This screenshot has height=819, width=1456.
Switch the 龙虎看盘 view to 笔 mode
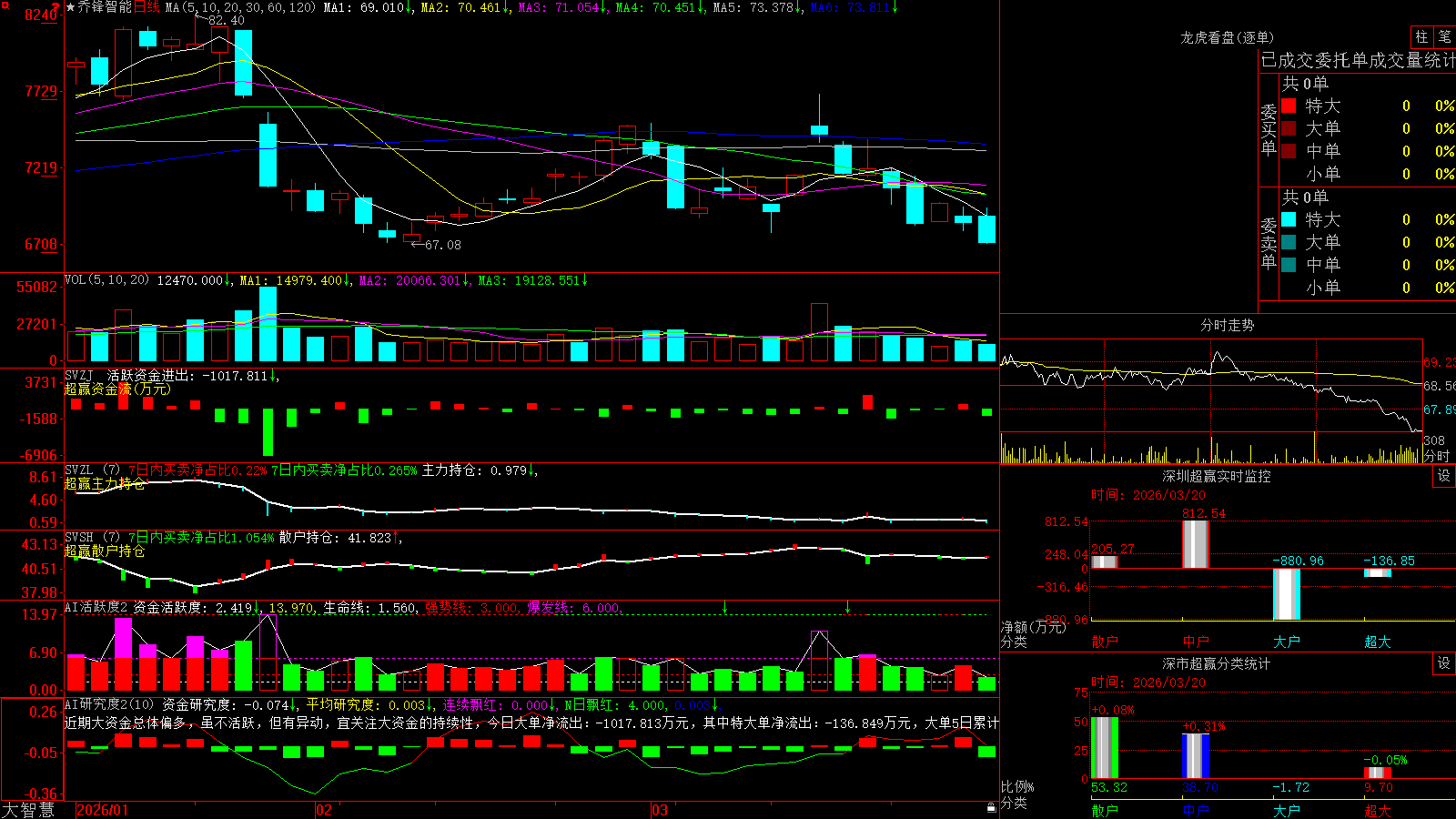click(1444, 36)
